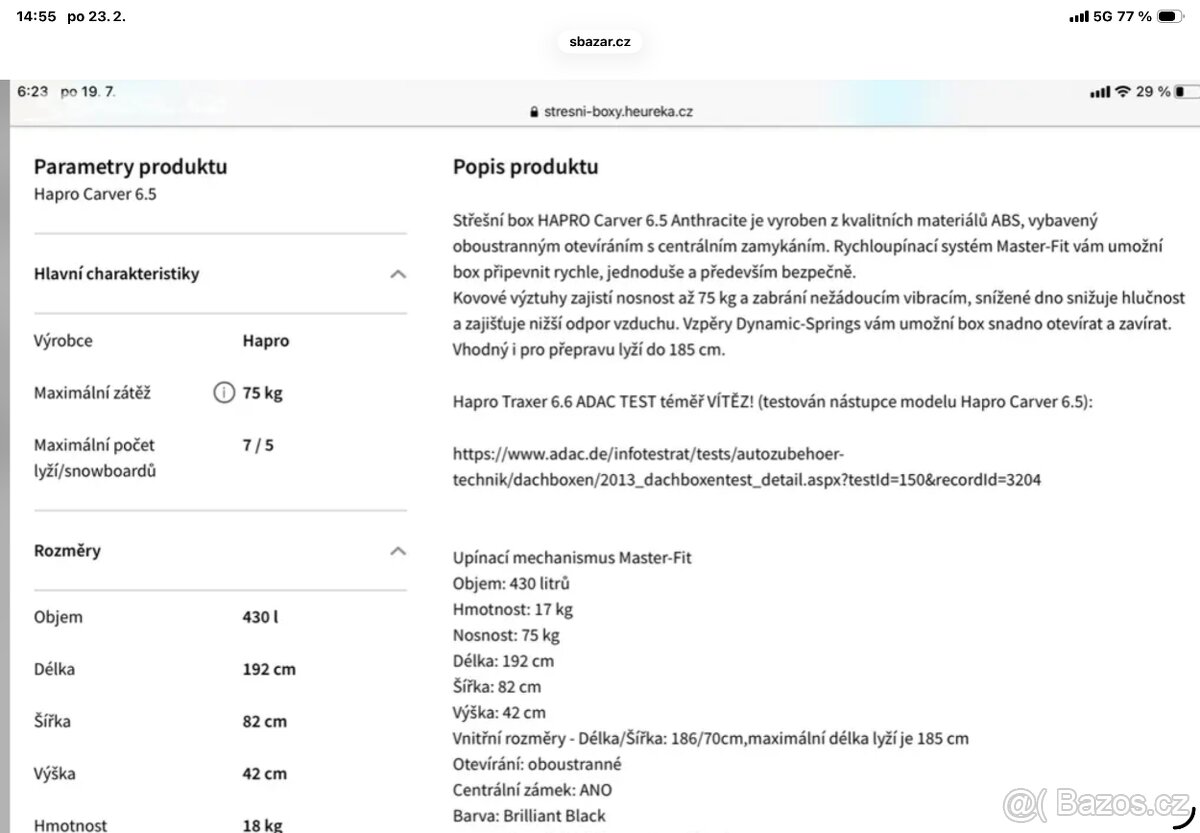This screenshot has height=833, width=1200.
Task: Click the Objem: 430 litrů line
Action: coord(511,583)
